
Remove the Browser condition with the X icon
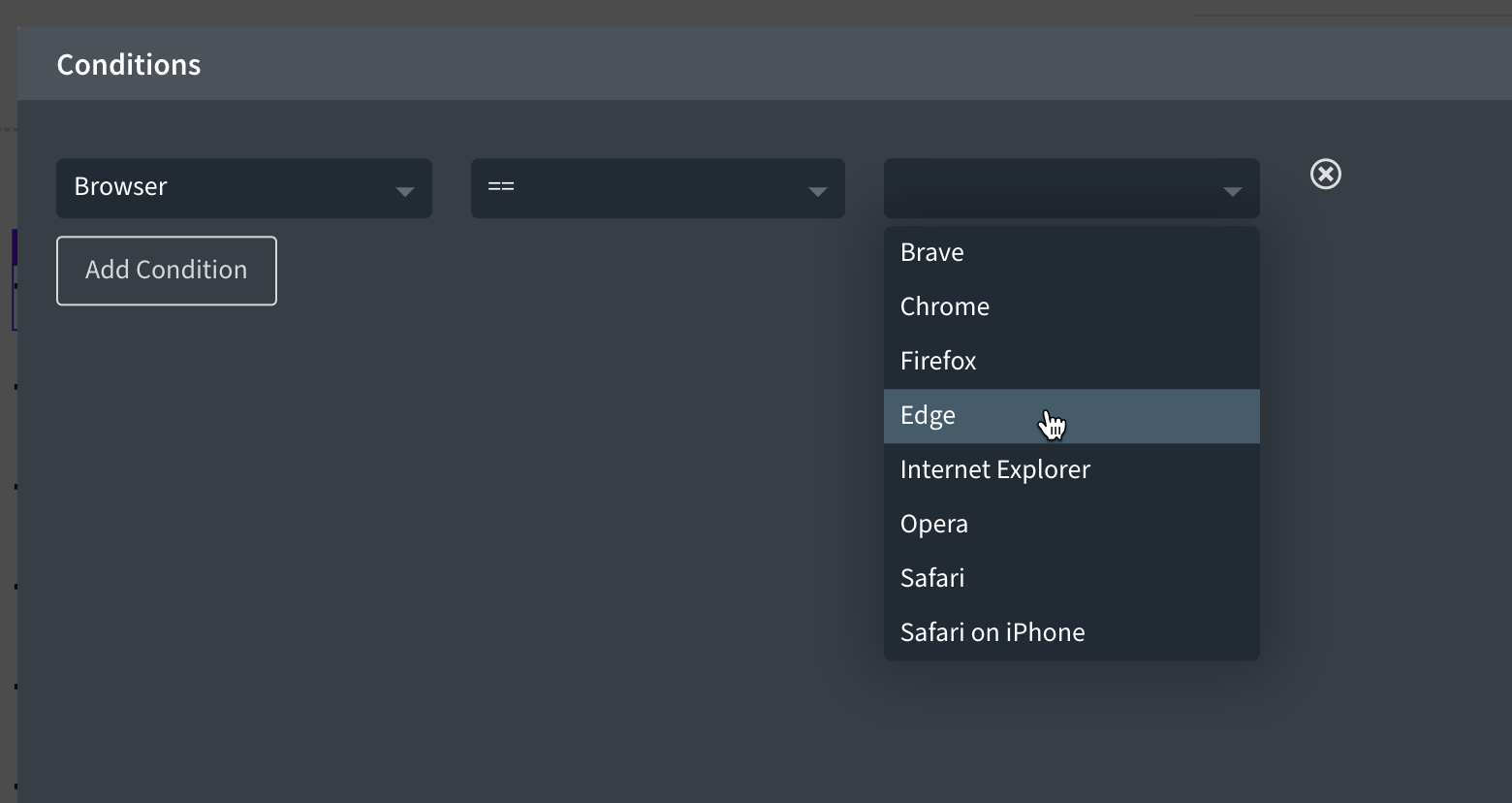[x=1325, y=175]
